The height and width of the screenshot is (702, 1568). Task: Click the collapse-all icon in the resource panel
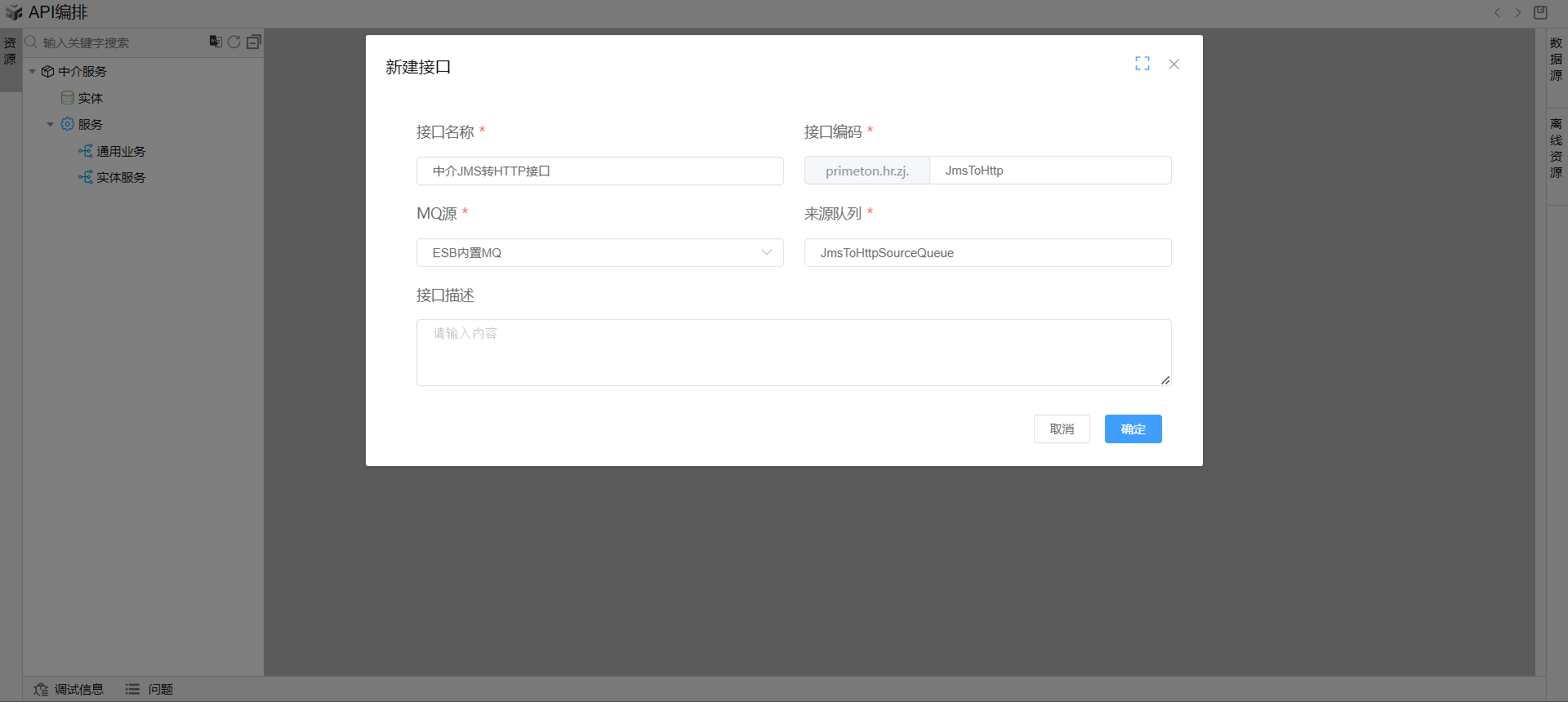(254, 42)
